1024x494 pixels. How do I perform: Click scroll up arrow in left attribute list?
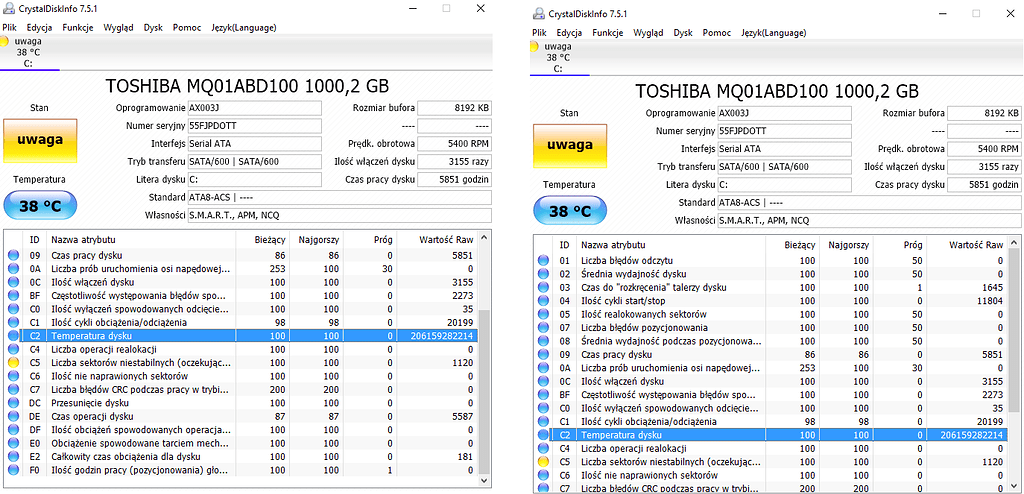pyautogui.click(x=484, y=240)
